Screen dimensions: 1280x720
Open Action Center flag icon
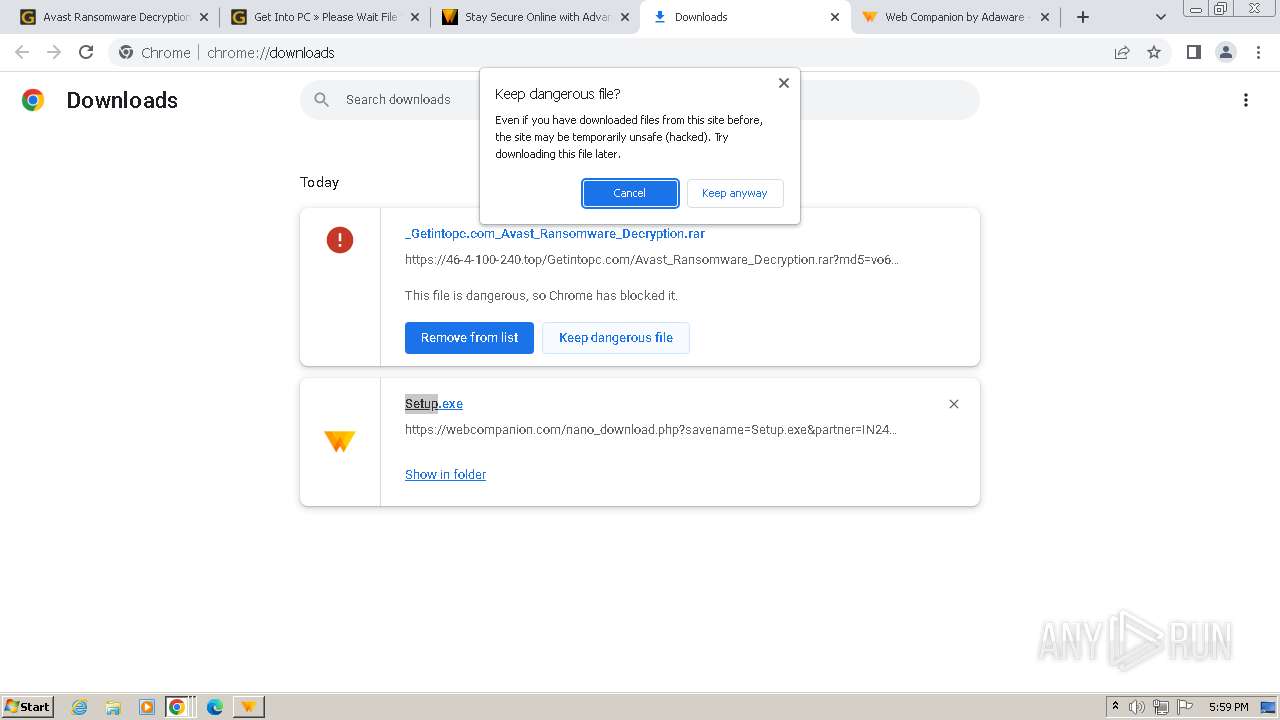pyautogui.click(x=1185, y=707)
